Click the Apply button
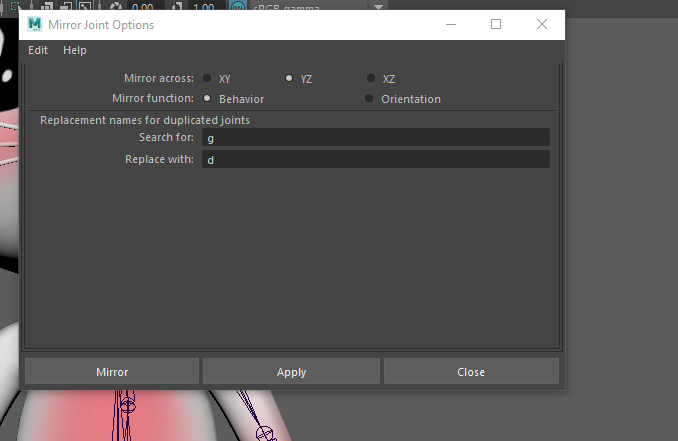The image size is (678, 441). pos(291,371)
